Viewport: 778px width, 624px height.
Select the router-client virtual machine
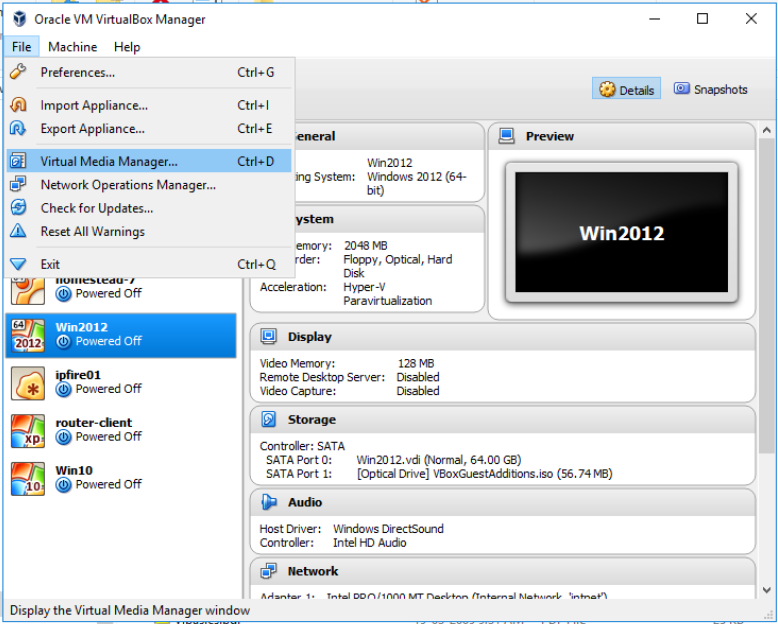coord(121,431)
